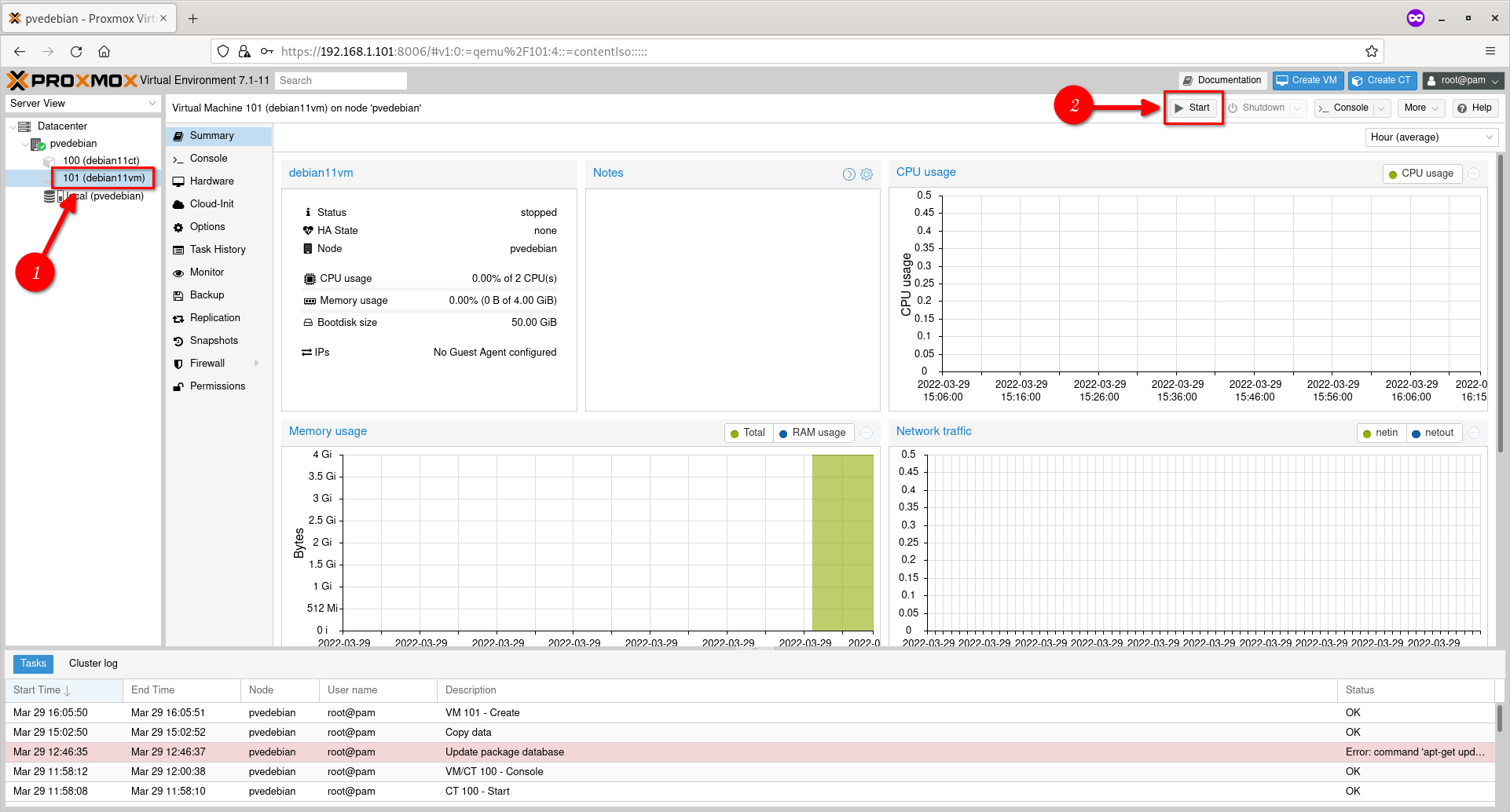Sort by Description column header
Screen dimensions: 1510x812
tap(887, 690)
